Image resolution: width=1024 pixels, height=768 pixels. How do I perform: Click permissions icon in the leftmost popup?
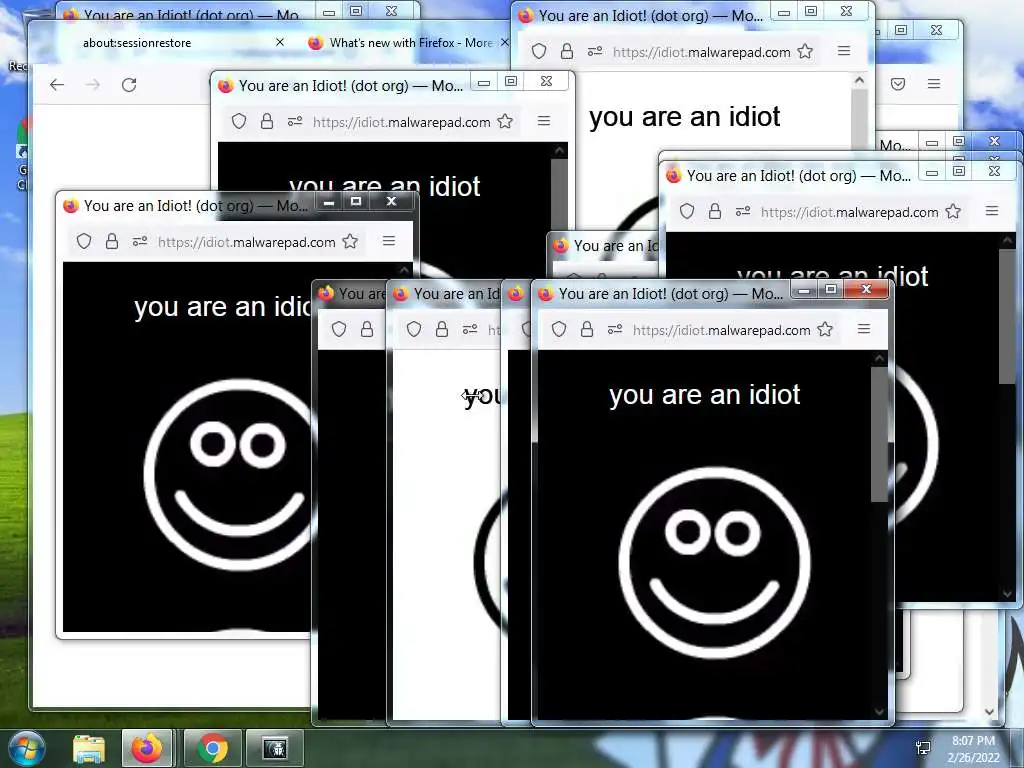[x=140, y=241]
